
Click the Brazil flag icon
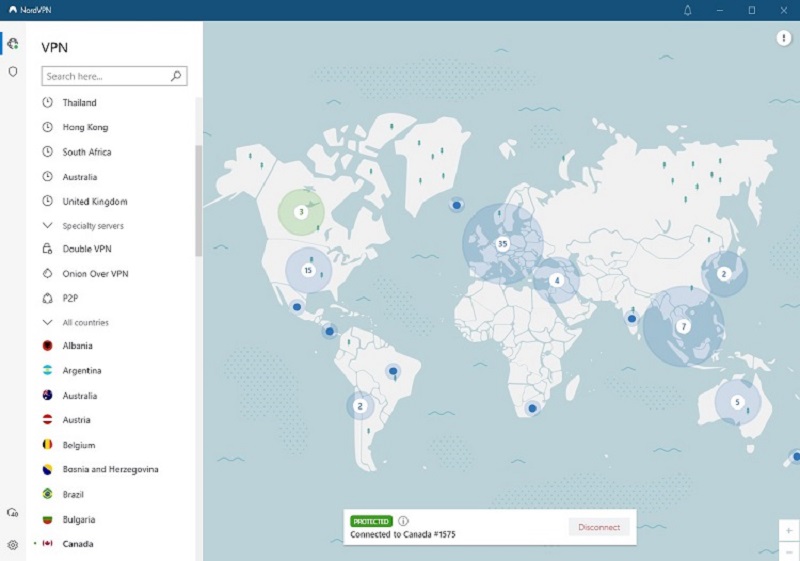47,494
